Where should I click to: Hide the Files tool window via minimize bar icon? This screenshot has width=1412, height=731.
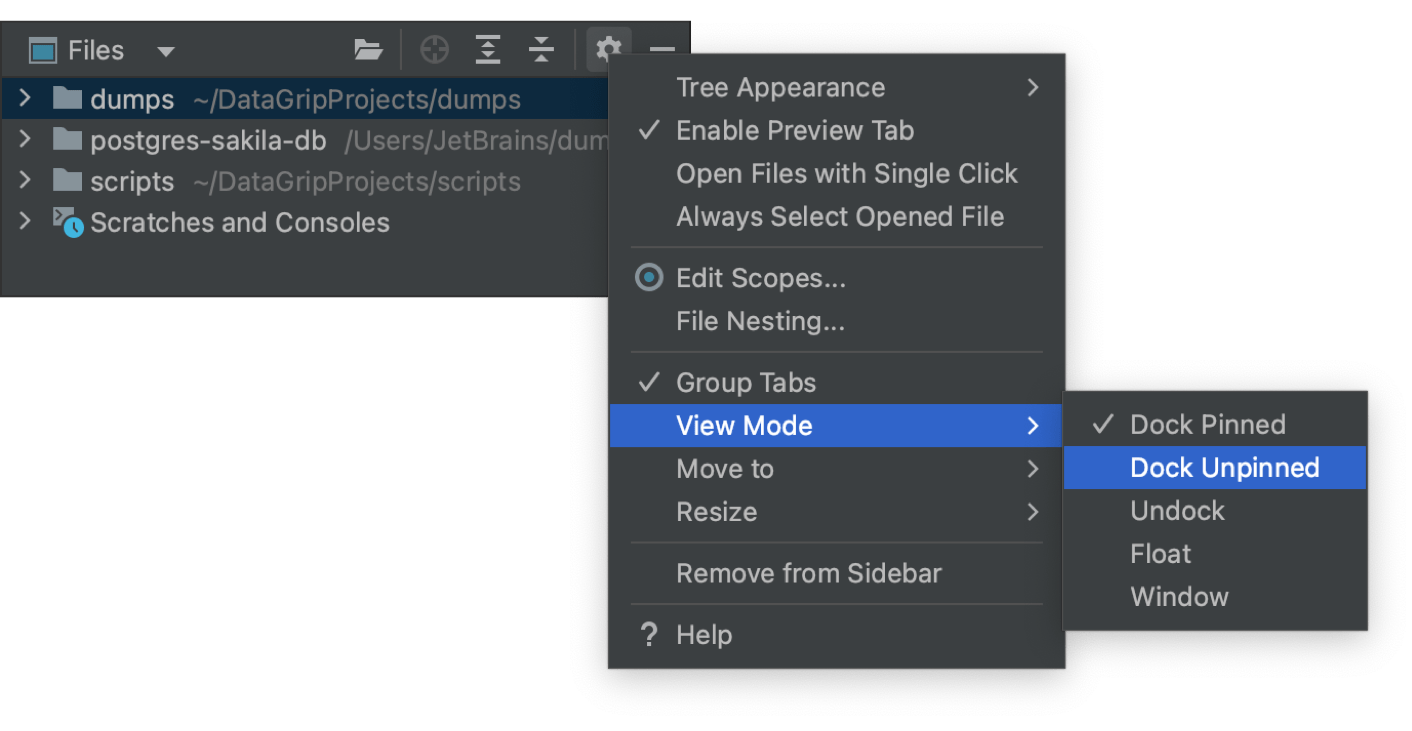[x=660, y=49]
